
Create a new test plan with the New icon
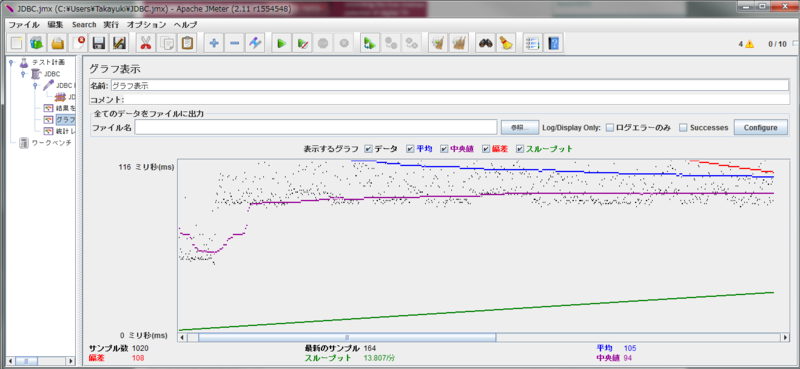[17, 43]
